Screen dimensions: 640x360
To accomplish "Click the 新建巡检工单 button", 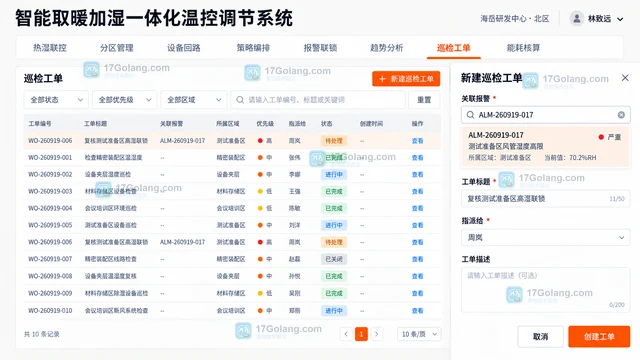I will click(406, 79).
